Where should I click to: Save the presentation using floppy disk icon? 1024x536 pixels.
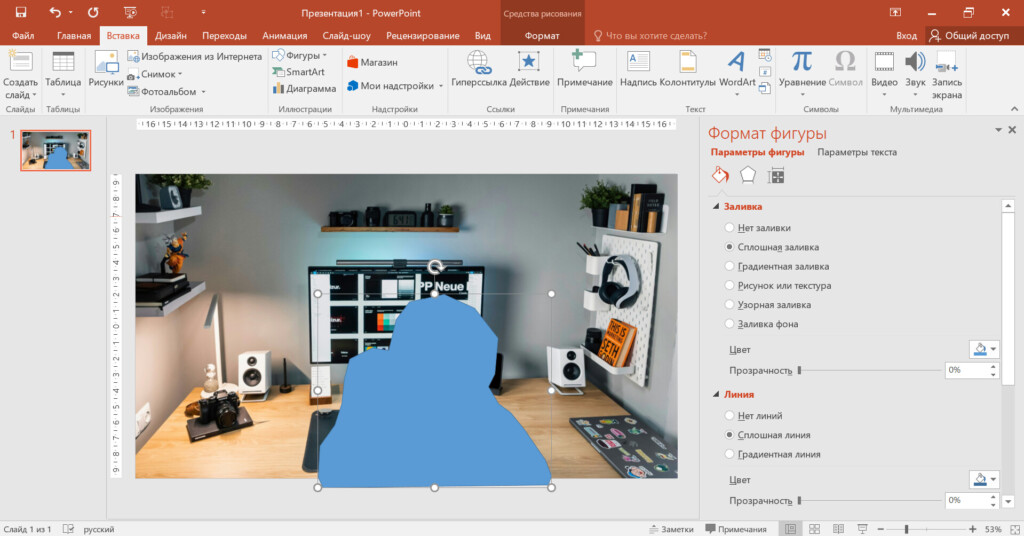(x=20, y=12)
